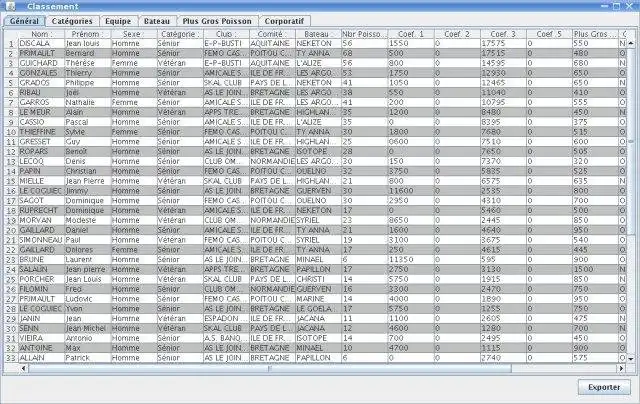Viewport: 640px width, 404px height.
Task: Switch to the Bateau tab
Action: [157, 21]
